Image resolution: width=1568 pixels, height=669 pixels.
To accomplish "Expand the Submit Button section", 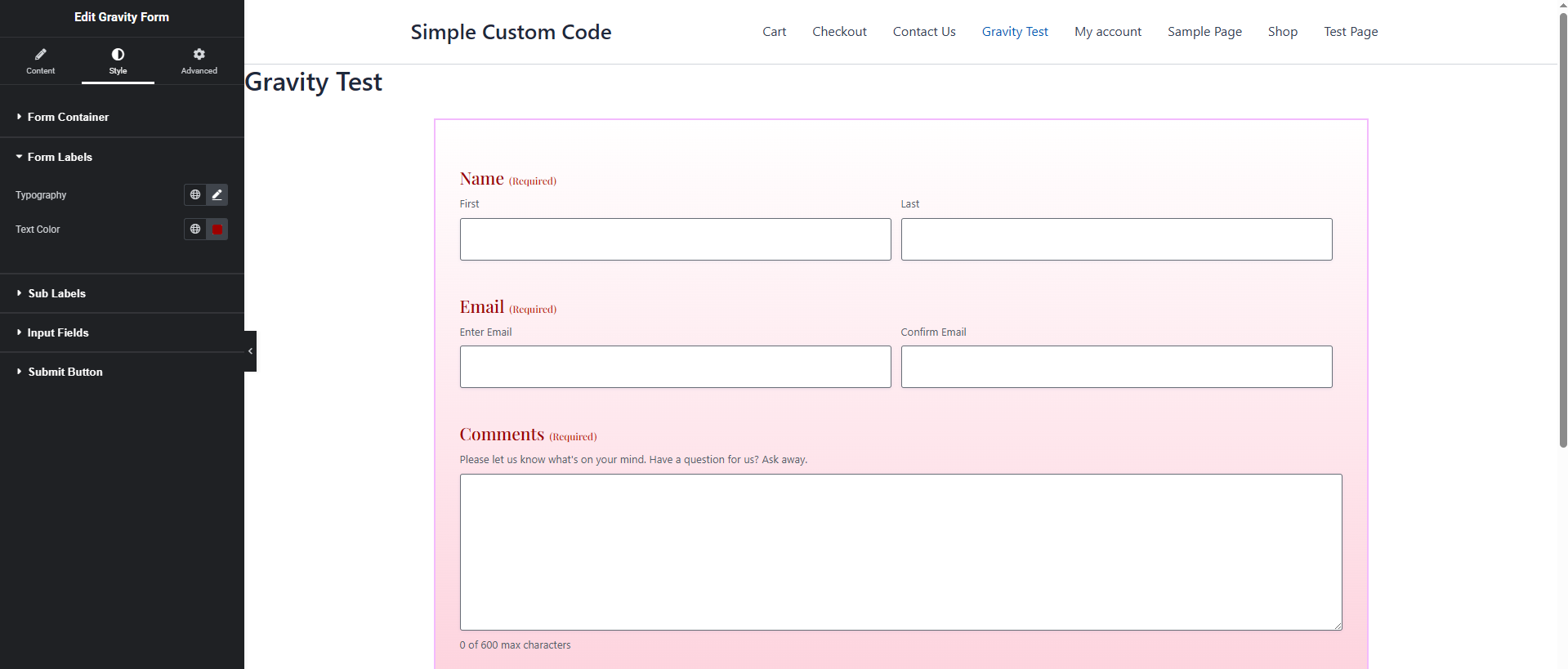I will point(65,372).
